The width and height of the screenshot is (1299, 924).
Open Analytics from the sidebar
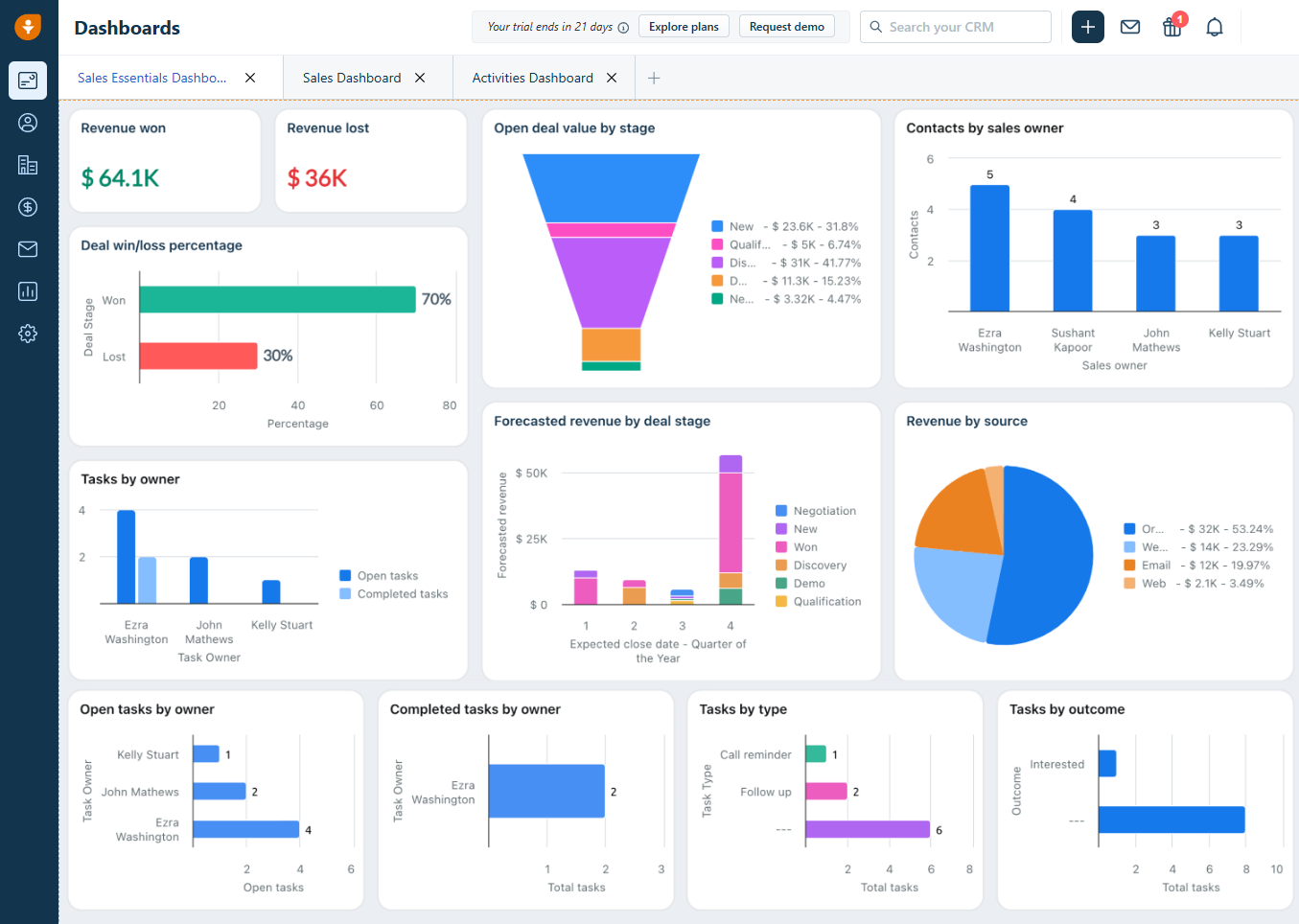click(x=27, y=290)
